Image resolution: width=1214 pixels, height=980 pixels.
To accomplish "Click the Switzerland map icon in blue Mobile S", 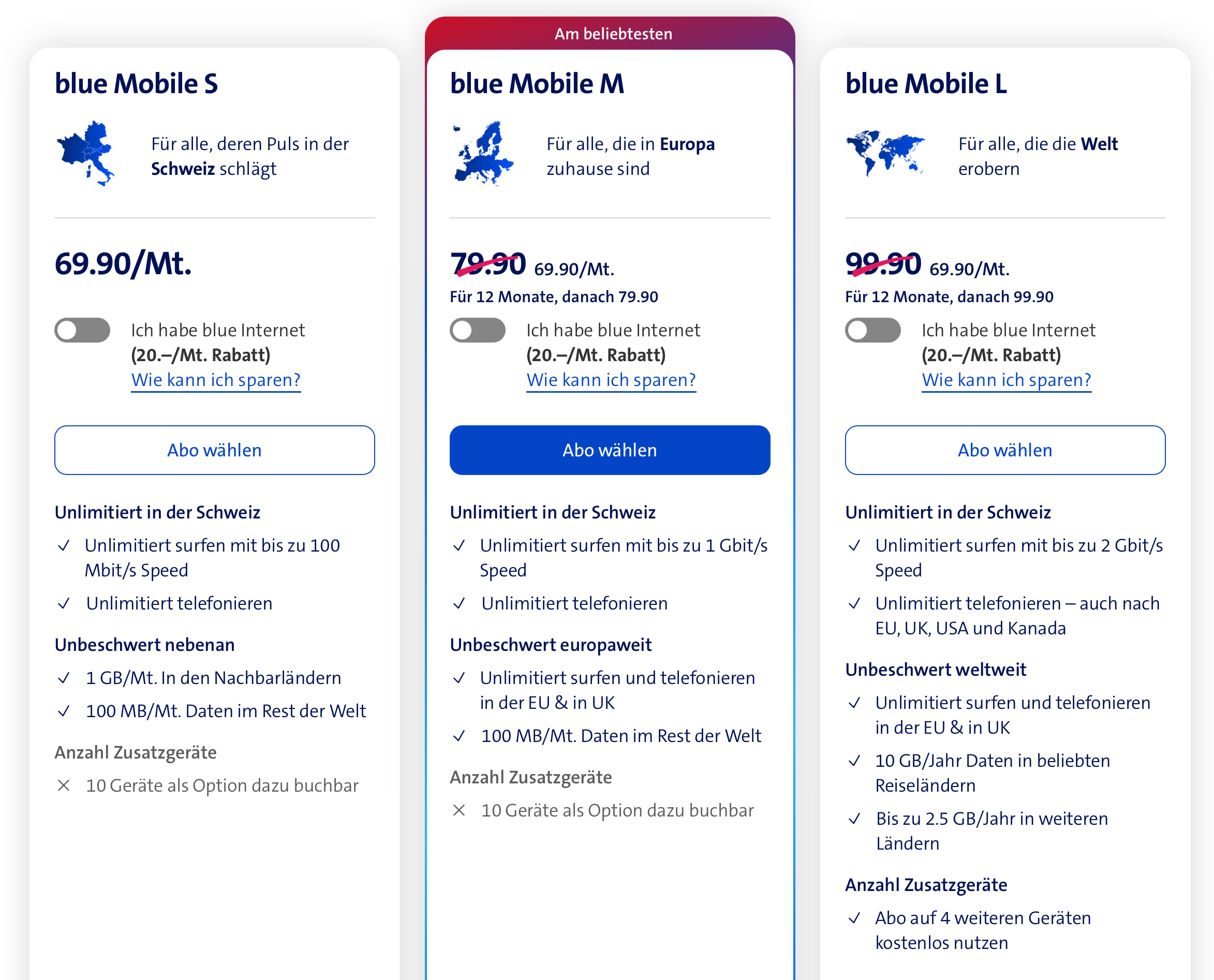I will tap(86, 153).
